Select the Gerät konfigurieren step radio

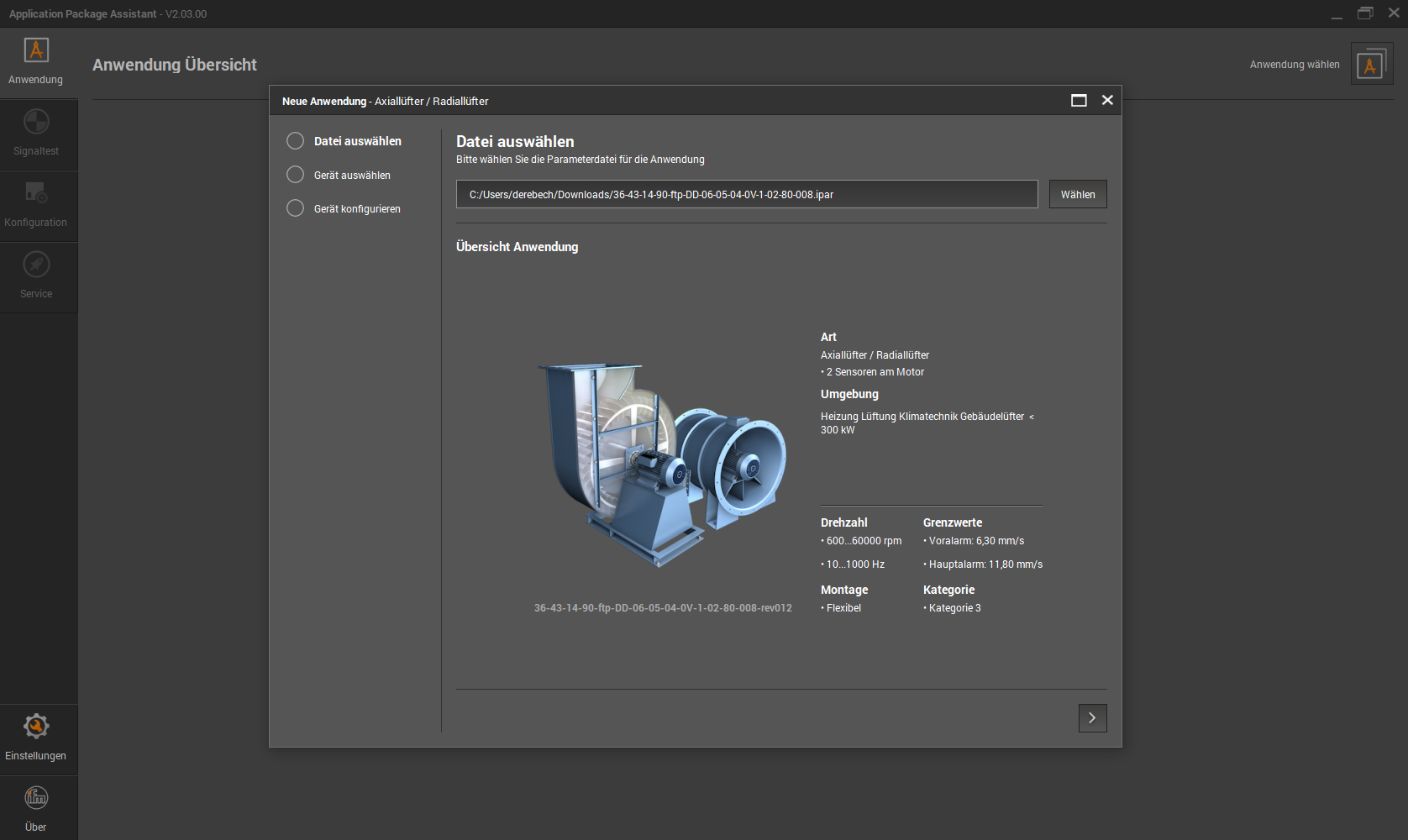[x=296, y=208]
